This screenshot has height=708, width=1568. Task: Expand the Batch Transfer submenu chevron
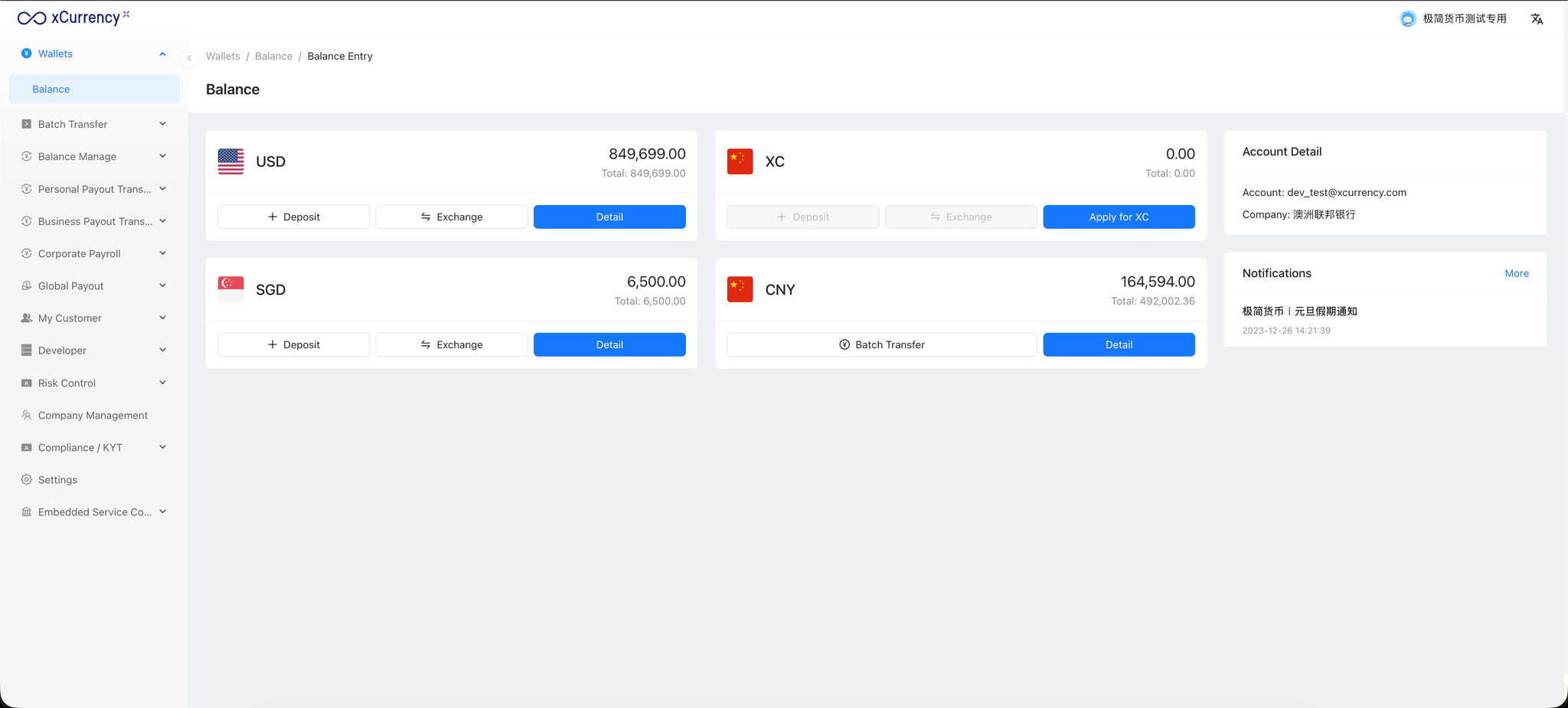162,124
